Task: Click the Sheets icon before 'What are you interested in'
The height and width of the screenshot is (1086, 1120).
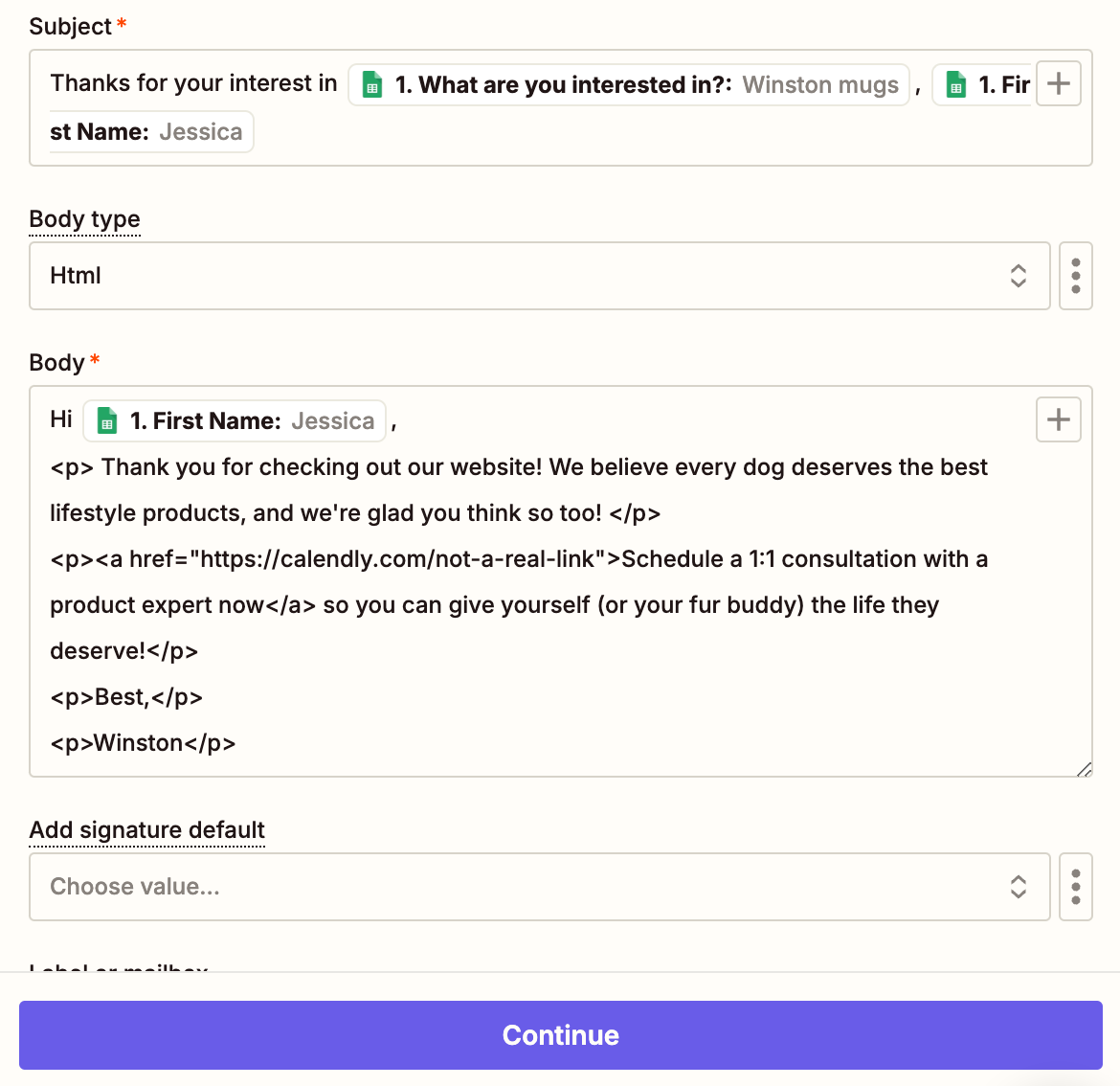Action: [x=372, y=85]
